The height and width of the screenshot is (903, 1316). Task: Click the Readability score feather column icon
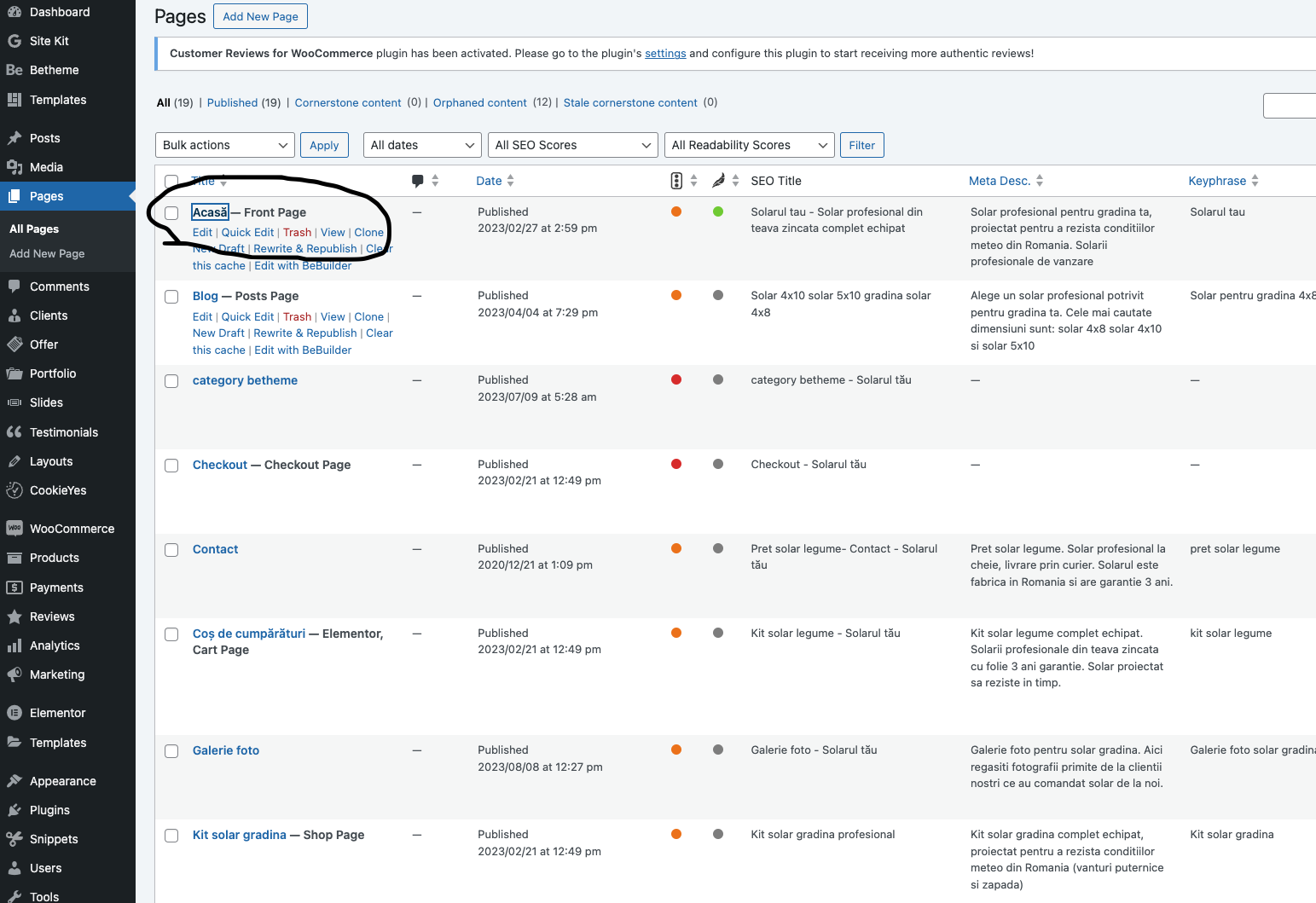(718, 181)
